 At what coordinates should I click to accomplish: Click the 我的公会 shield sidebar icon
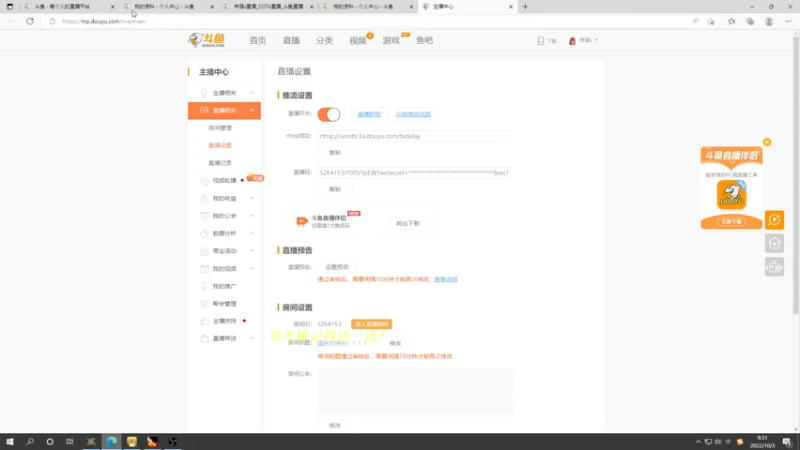tap(204, 216)
